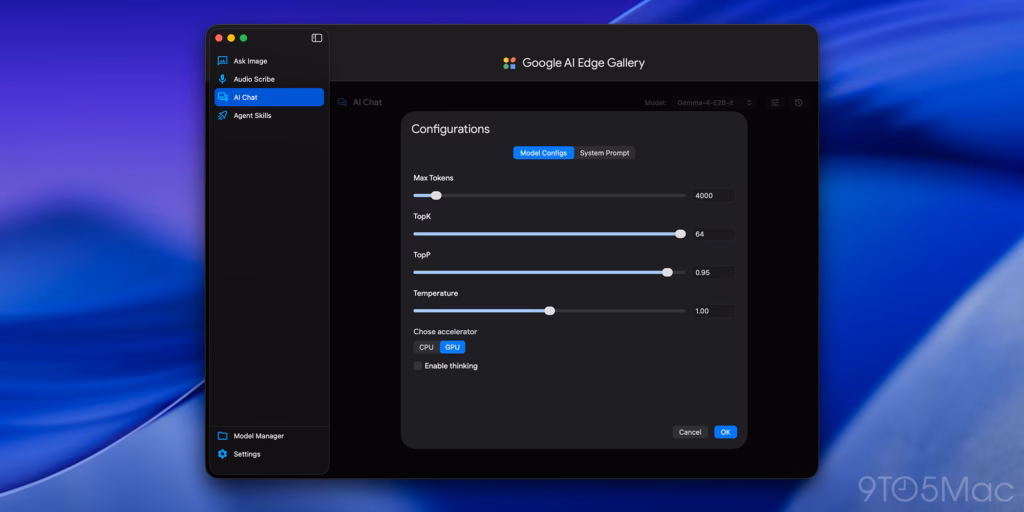Click the Configurations dialog title
1024x512 pixels.
451,129
